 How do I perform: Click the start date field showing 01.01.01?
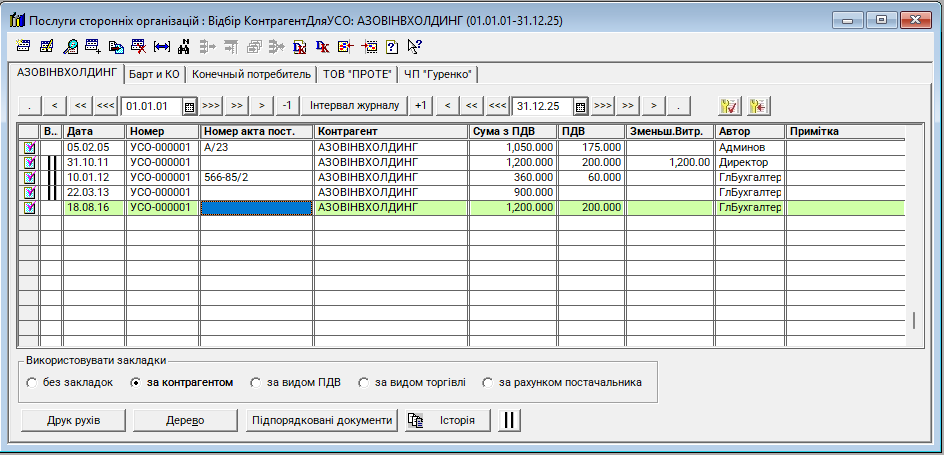pyautogui.click(x=150, y=106)
